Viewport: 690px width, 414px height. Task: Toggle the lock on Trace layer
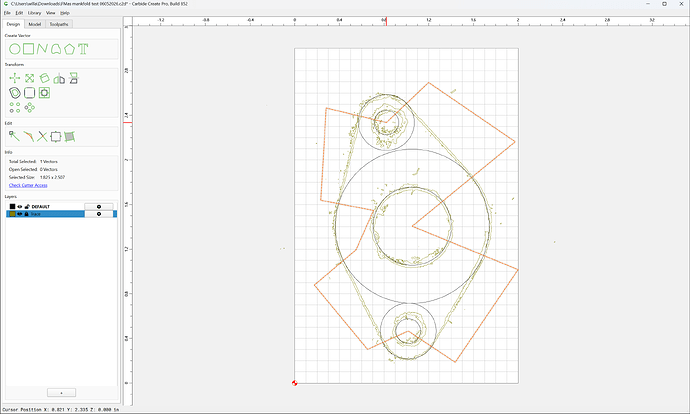tap(26, 214)
